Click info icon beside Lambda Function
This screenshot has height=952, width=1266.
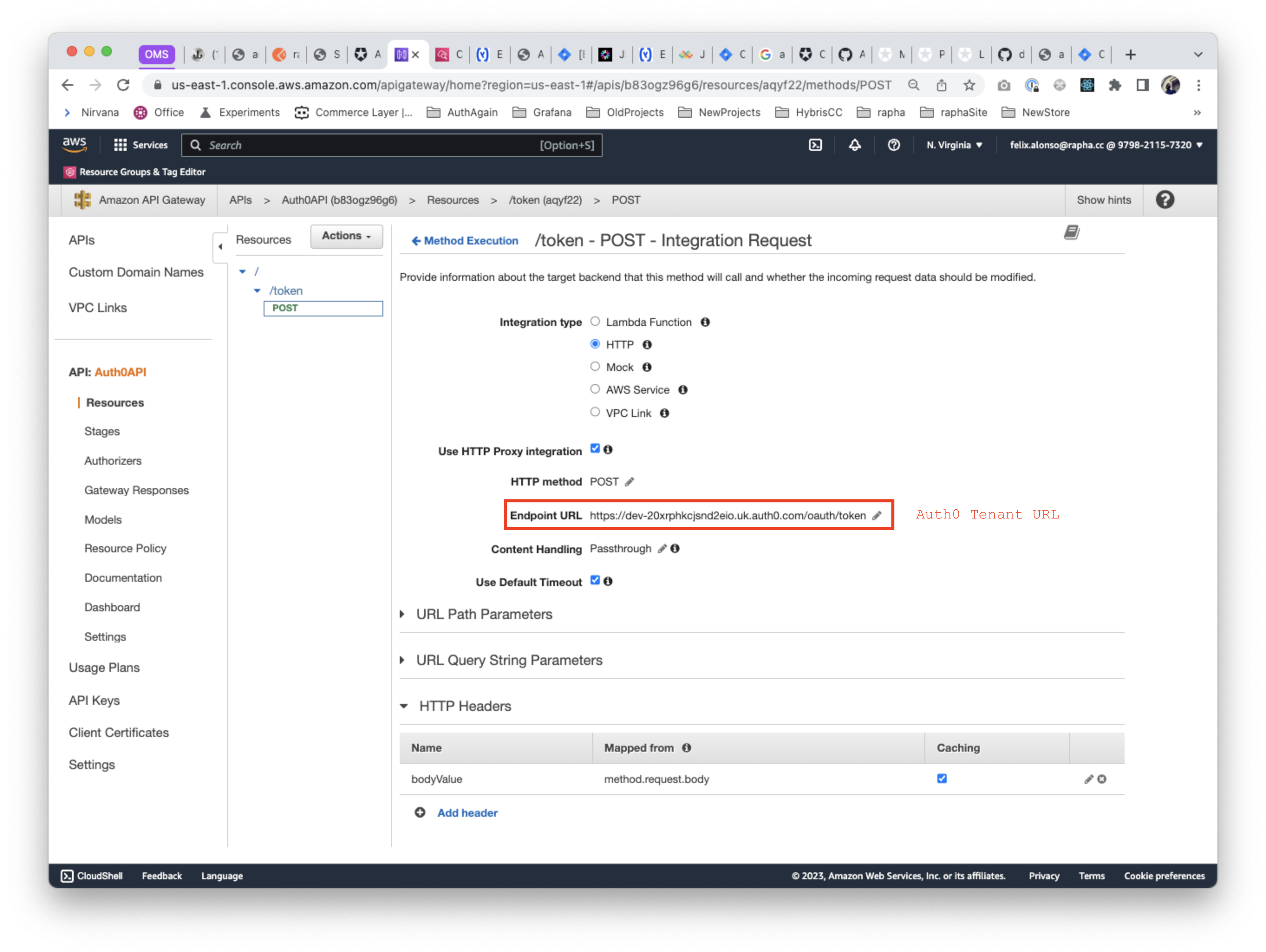[x=705, y=322]
